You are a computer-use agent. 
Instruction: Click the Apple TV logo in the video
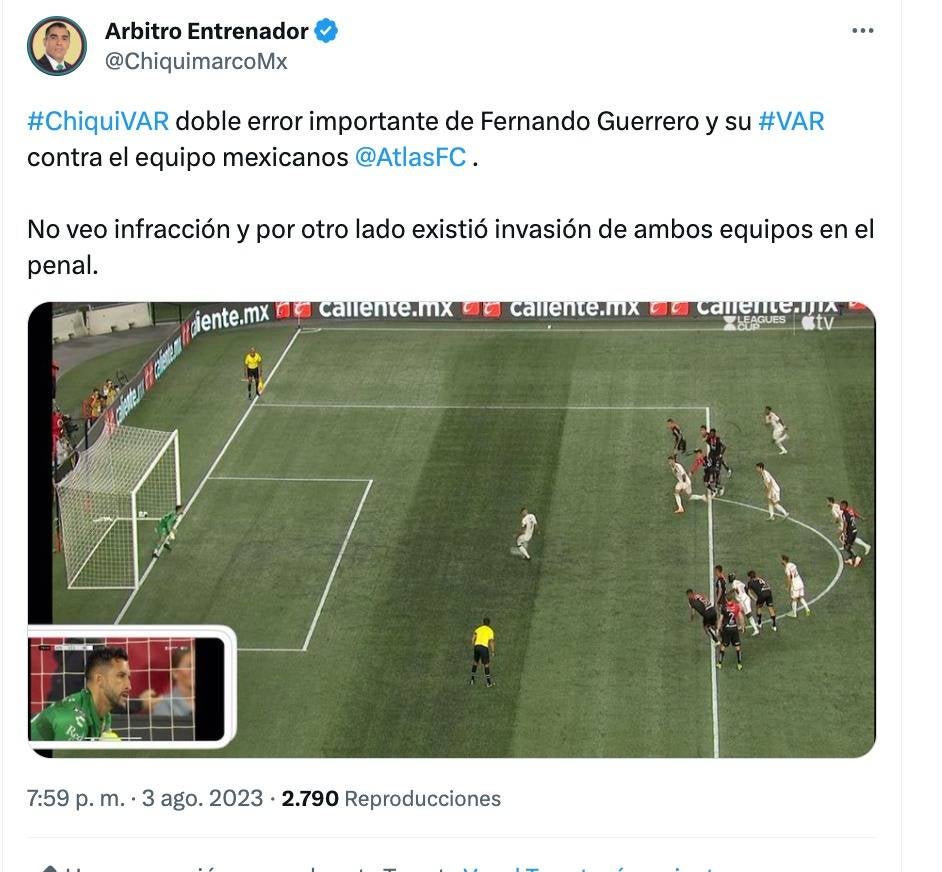click(818, 323)
